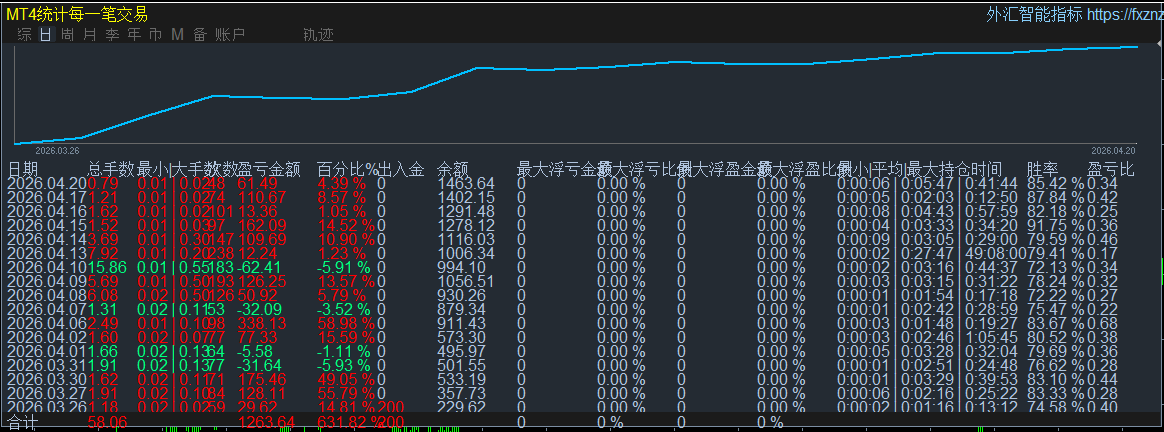The image size is (1164, 432).
Task: Select the 币 currency tab
Action: [156, 34]
